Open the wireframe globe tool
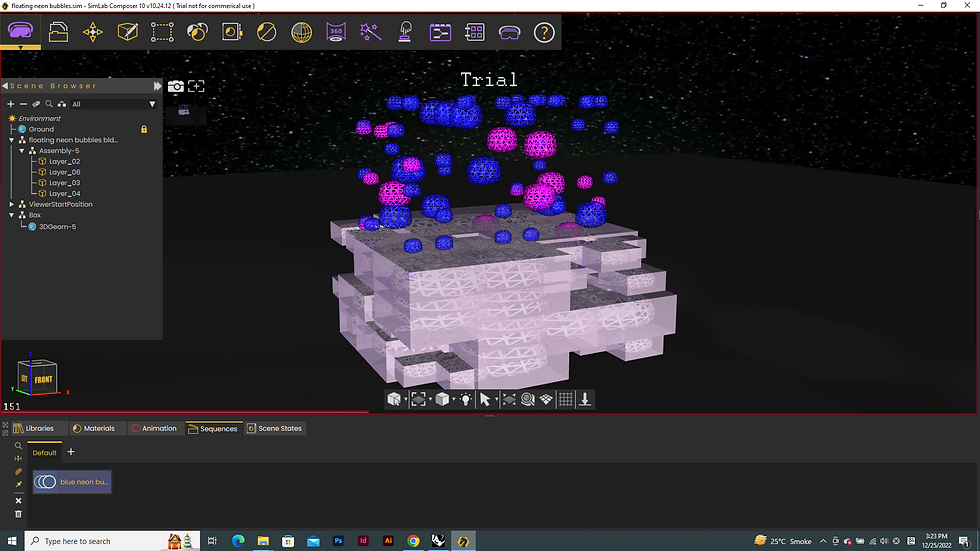980x551 pixels. tap(301, 32)
